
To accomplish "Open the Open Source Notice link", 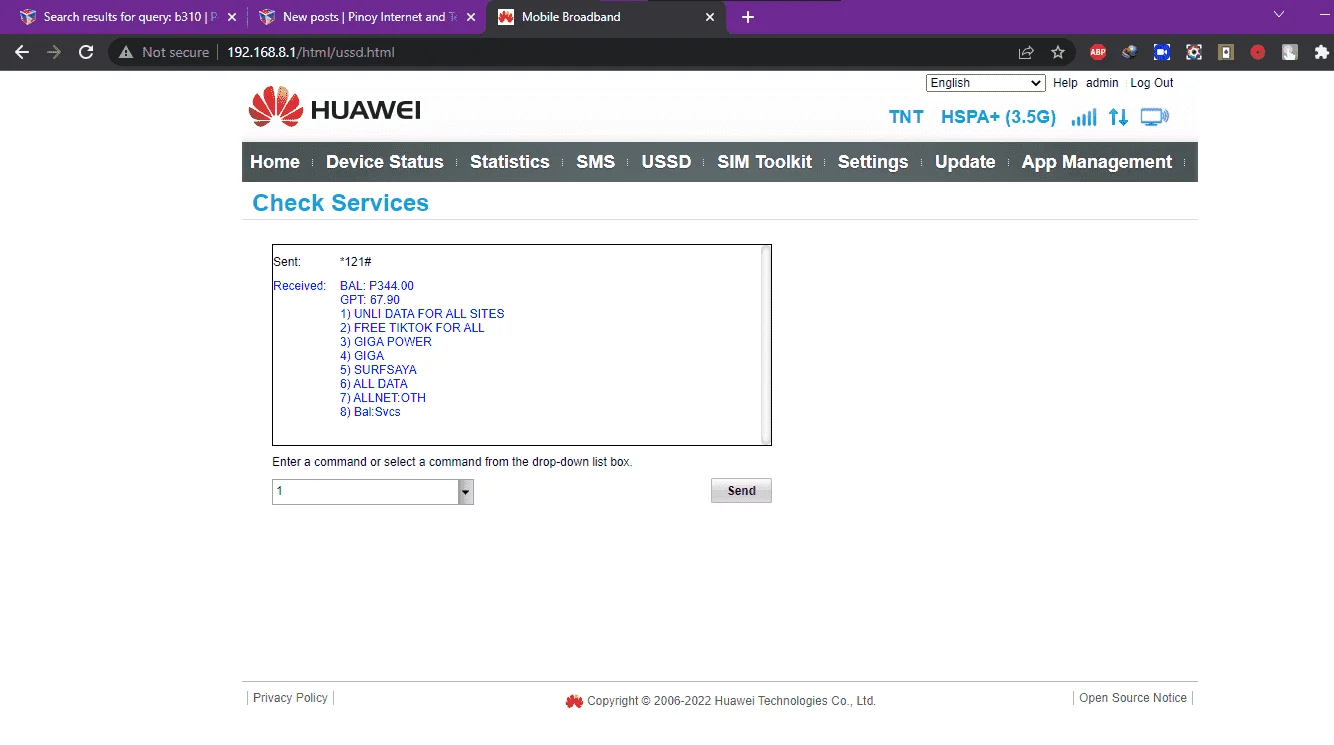I will click(x=1133, y=698).
